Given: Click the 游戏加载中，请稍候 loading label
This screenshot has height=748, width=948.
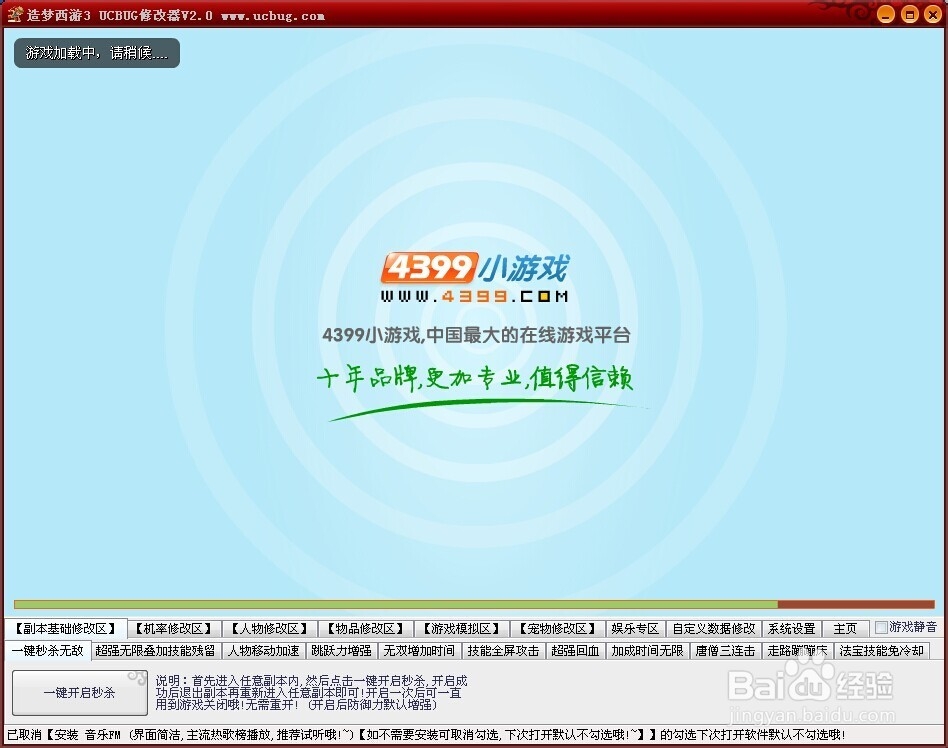Looking at the screenshot, I should click(x=97, y=53).
